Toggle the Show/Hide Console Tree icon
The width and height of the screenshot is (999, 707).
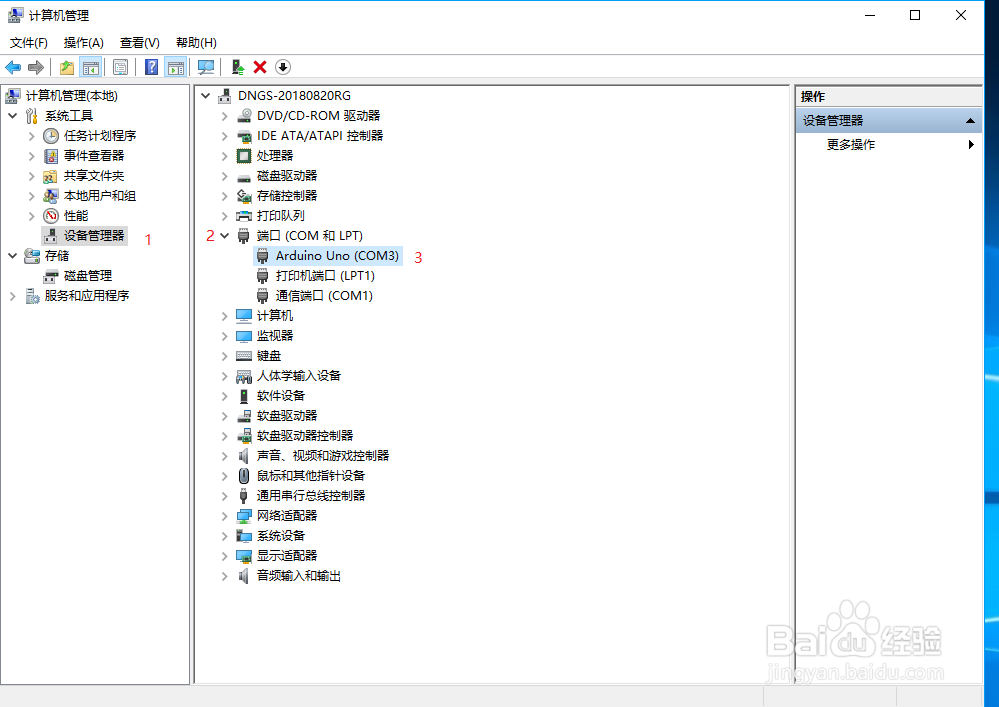tap(90, 67)
